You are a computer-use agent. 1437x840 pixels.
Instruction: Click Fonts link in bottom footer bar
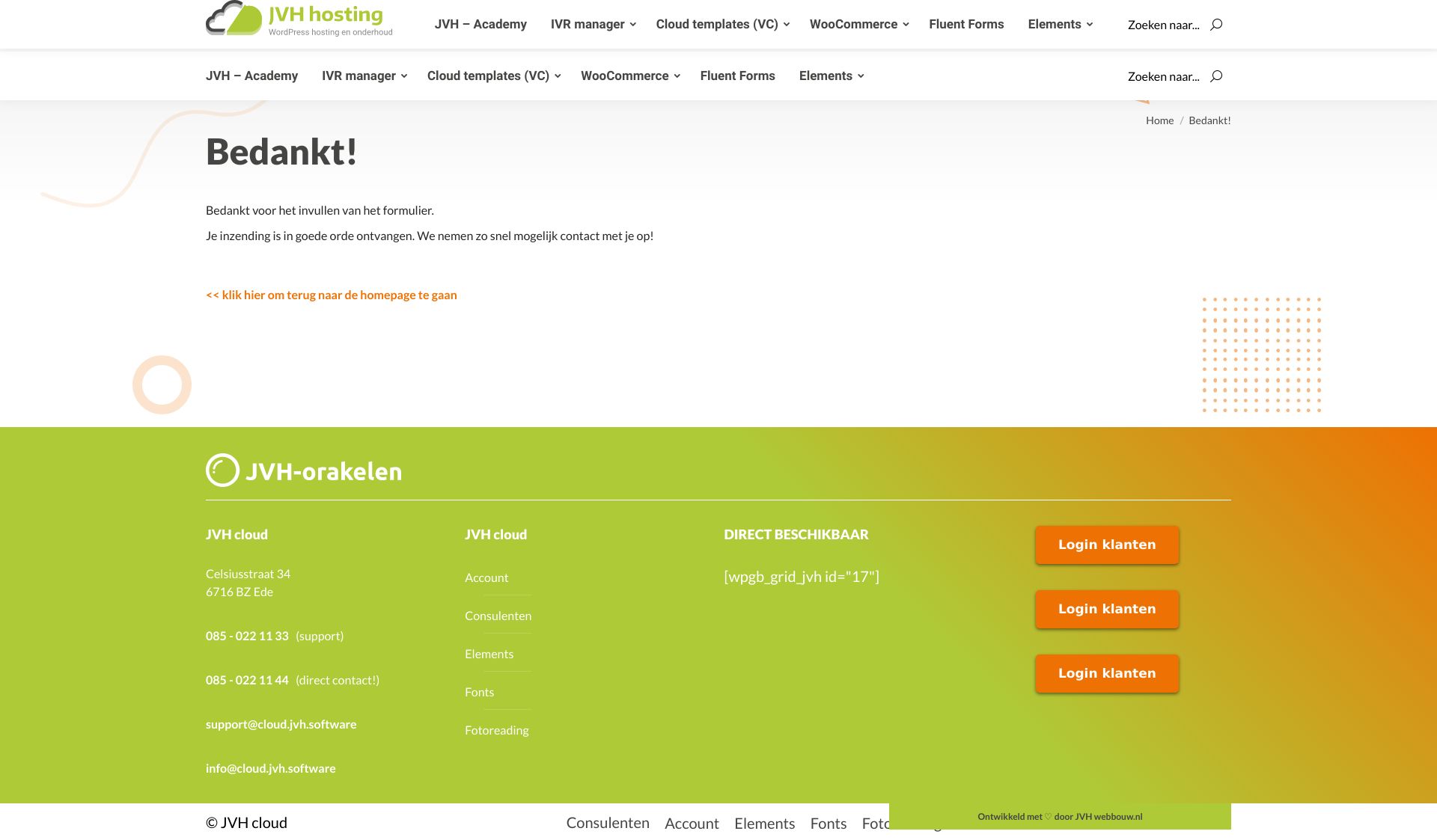828,824
